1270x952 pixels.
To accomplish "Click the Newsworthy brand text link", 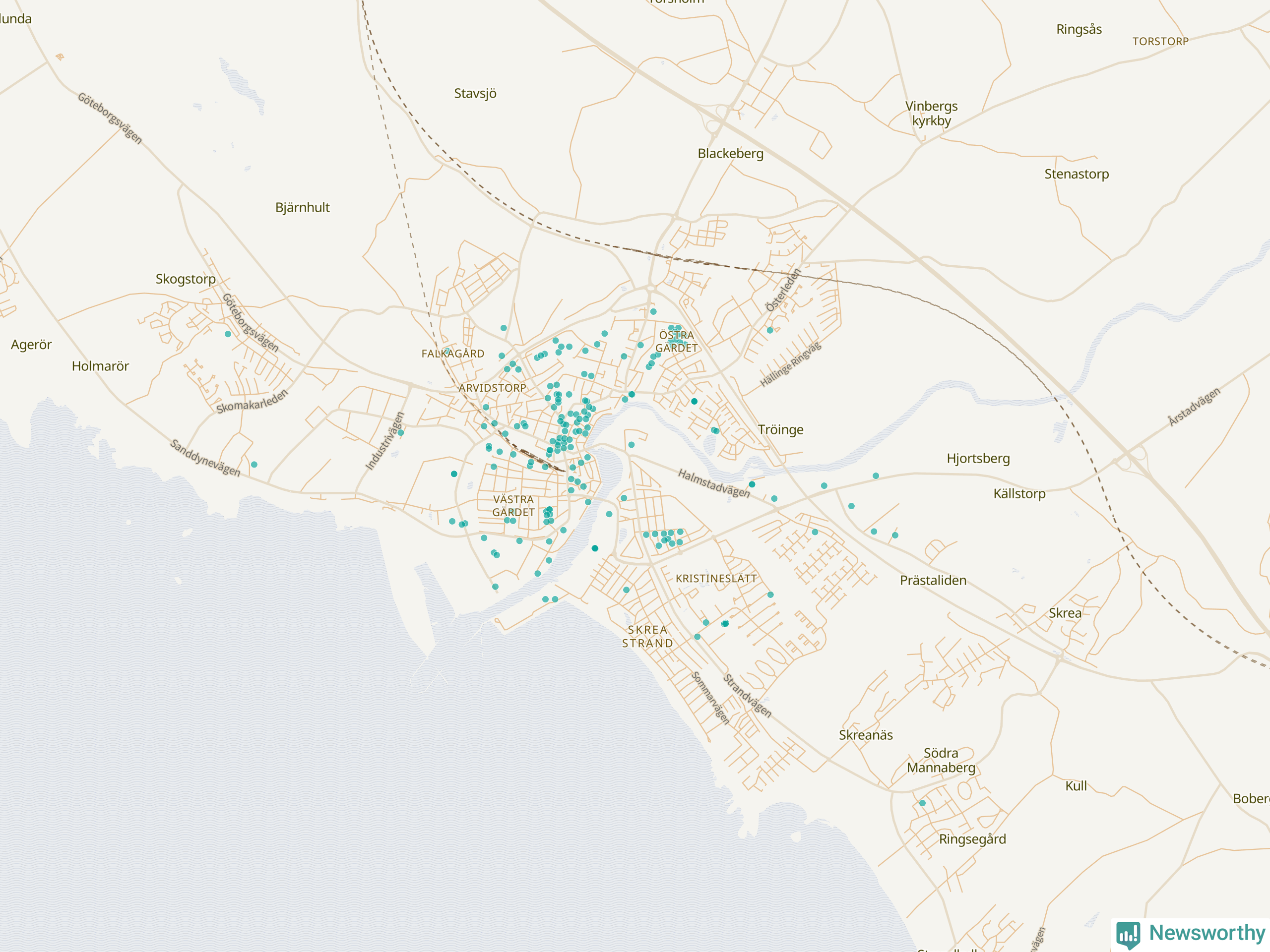I will pos(1207,933).
